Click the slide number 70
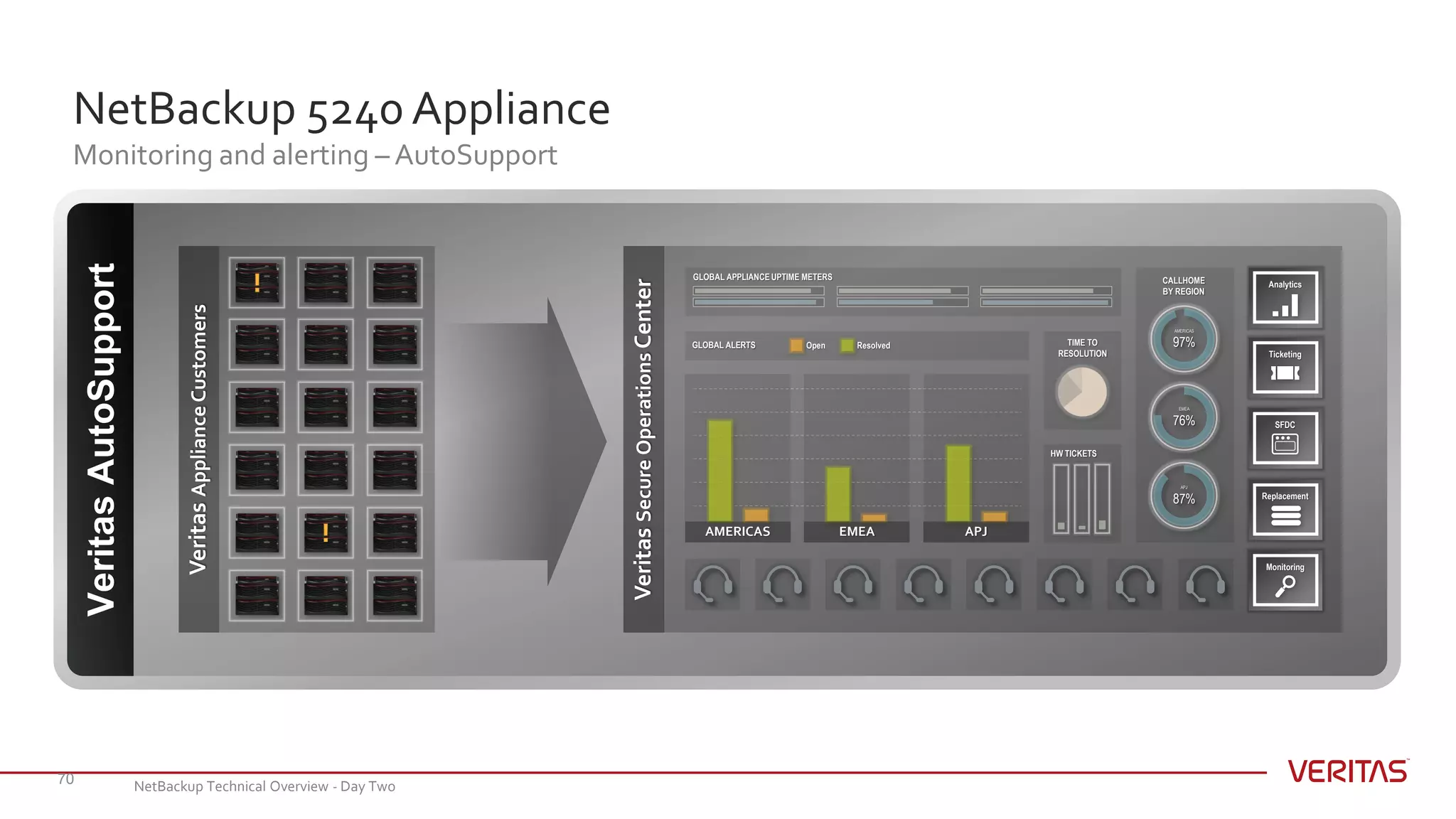 click(66, 780)
